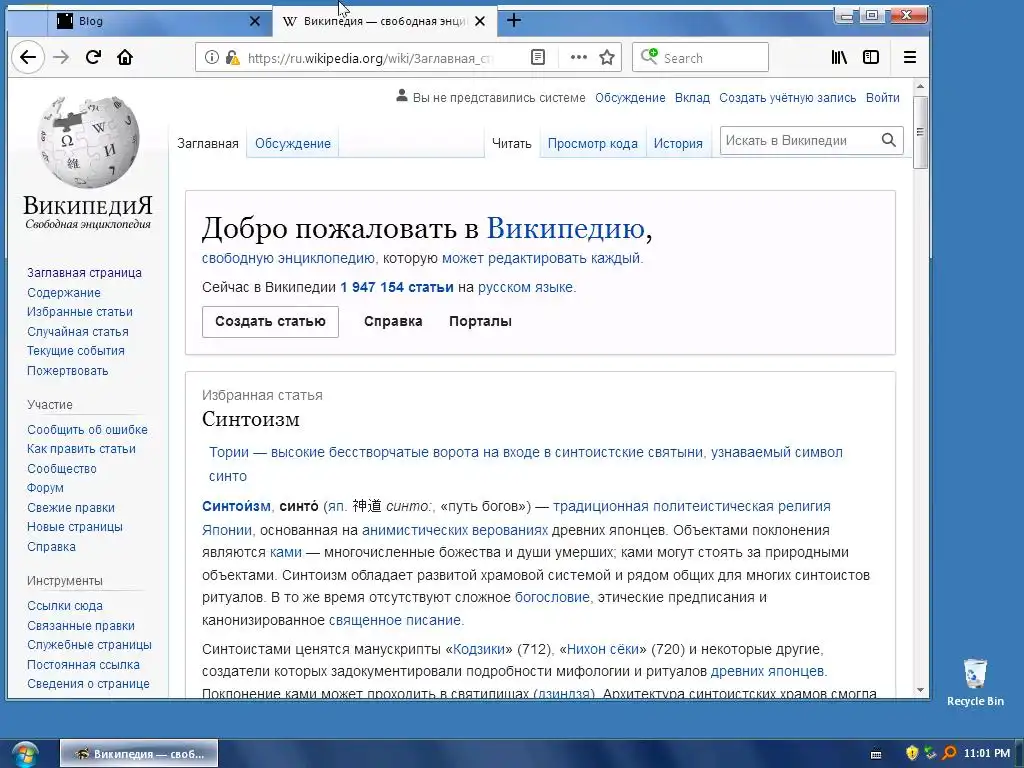Bookmark this page with star icon
Image resolution: width=1024 pixels, height=768 pixels.
pos(607,57)
